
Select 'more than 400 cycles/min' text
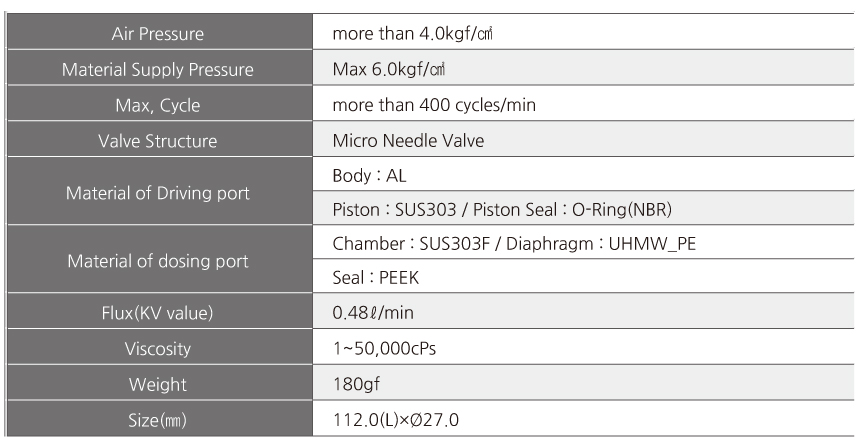pos(434,105)
